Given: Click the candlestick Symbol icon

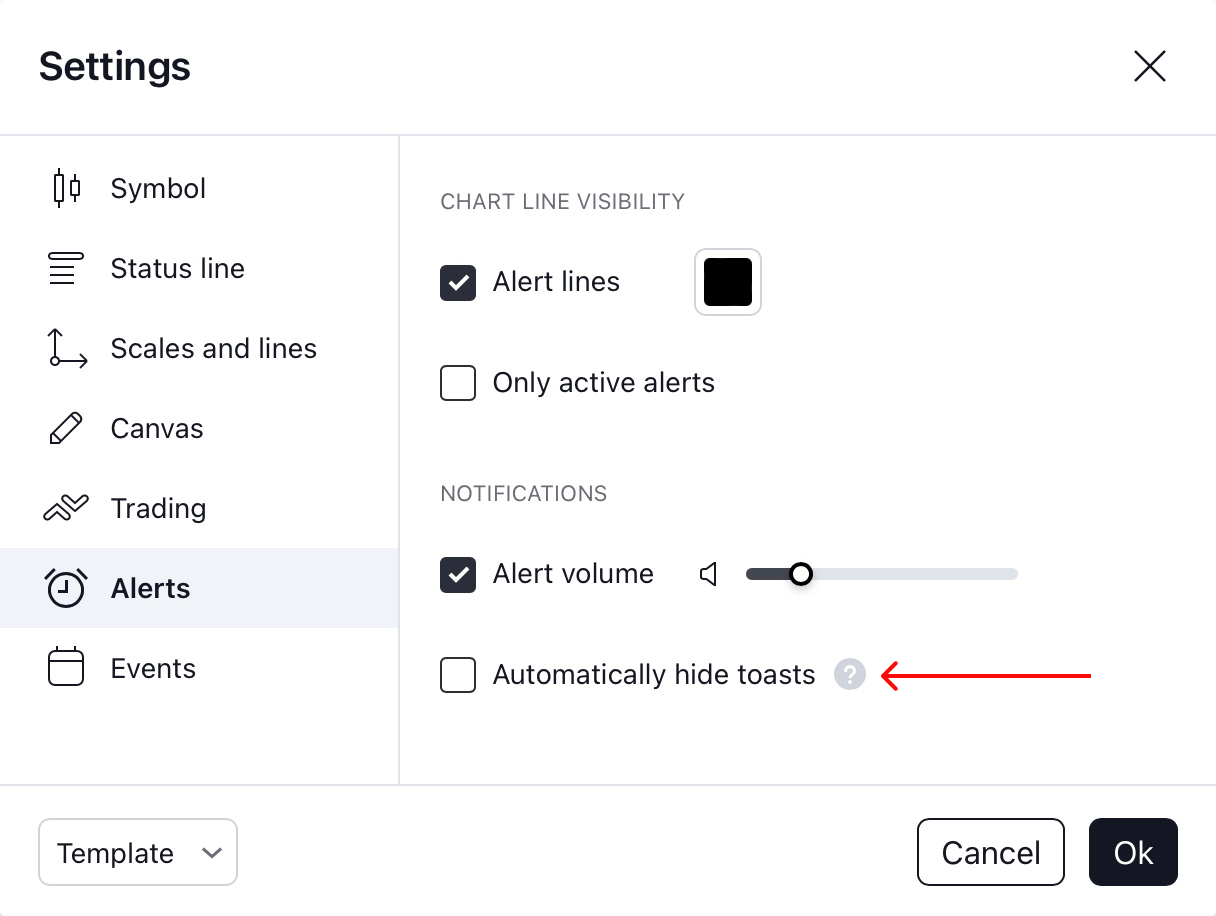Looking at the screenshot, I should click(66, 188).
